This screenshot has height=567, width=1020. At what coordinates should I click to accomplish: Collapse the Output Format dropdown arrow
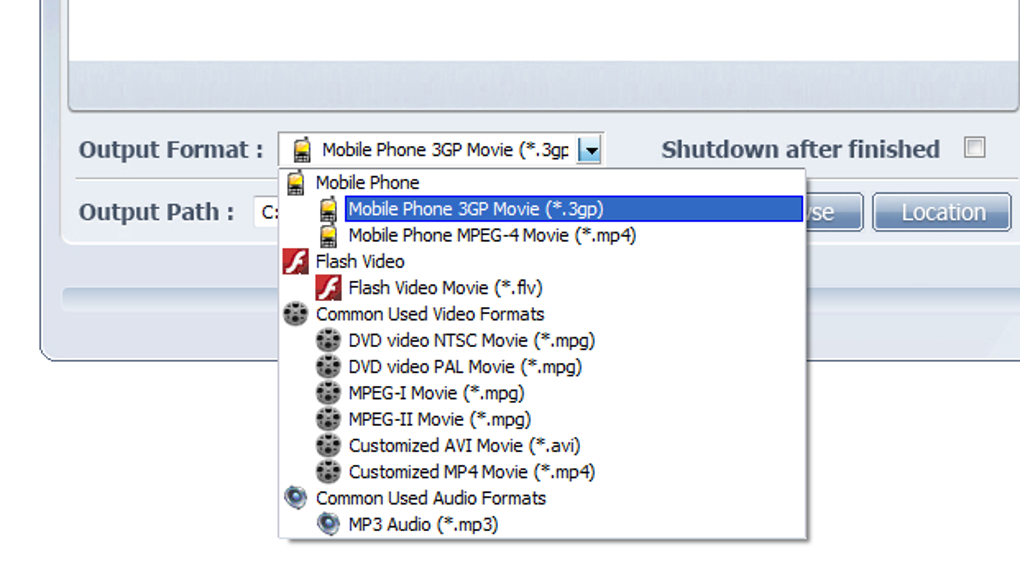pyautogui.click(x=591, y=151)
